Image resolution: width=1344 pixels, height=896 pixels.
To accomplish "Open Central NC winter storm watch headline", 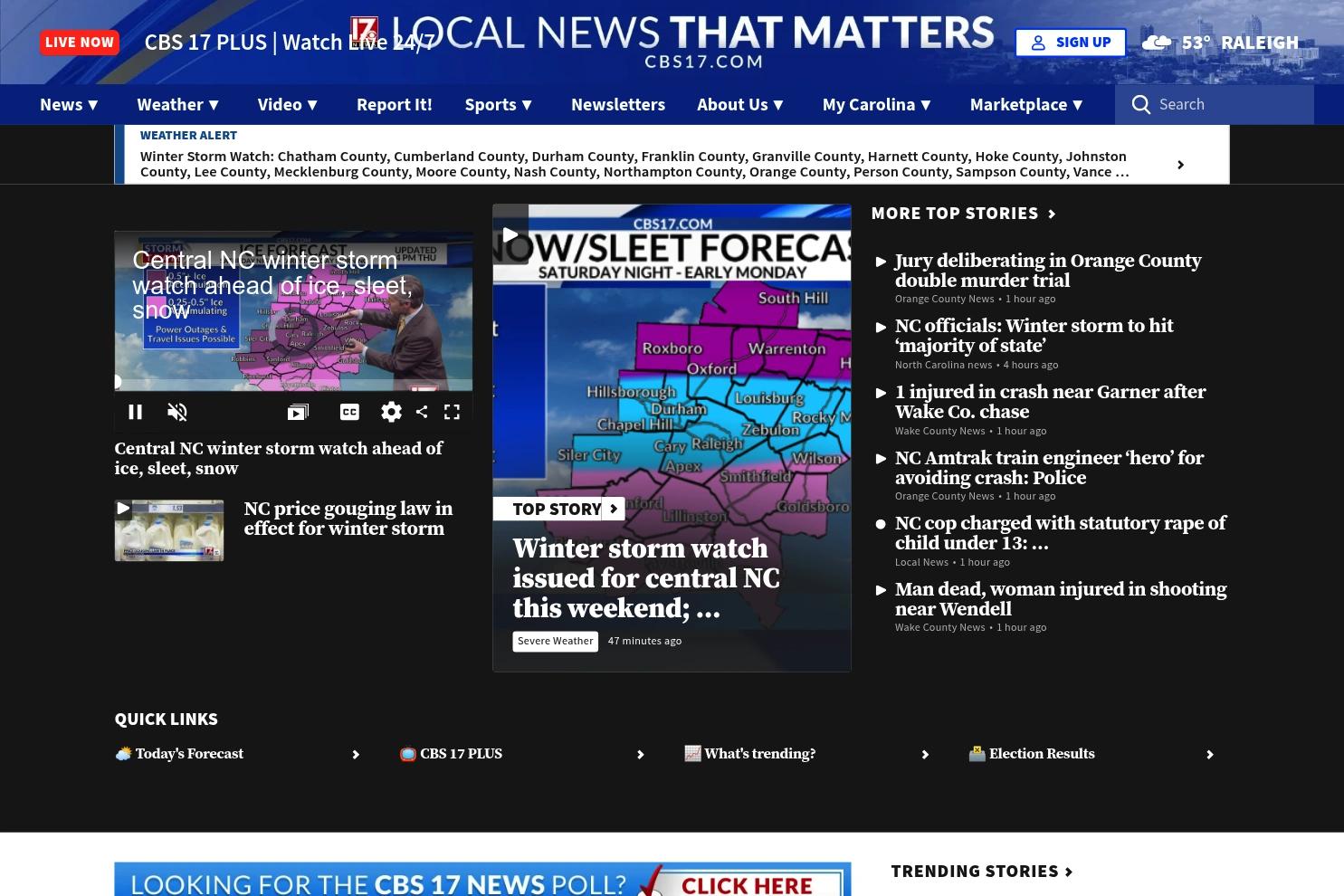I will pos(278,459).
